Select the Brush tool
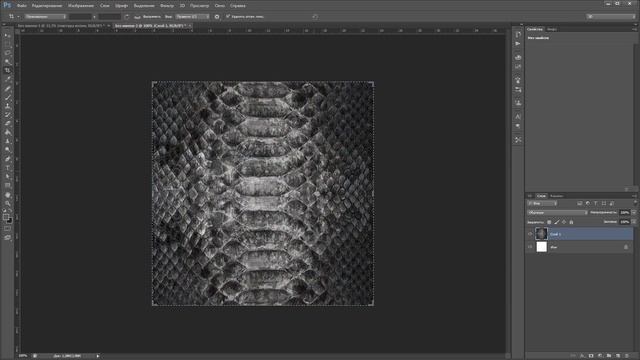Viewport: 640px width, 360px height. pos(7,97)
